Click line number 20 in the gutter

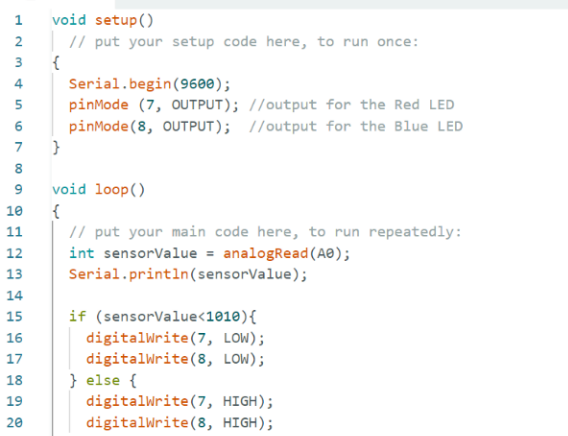tap(14, 423)
